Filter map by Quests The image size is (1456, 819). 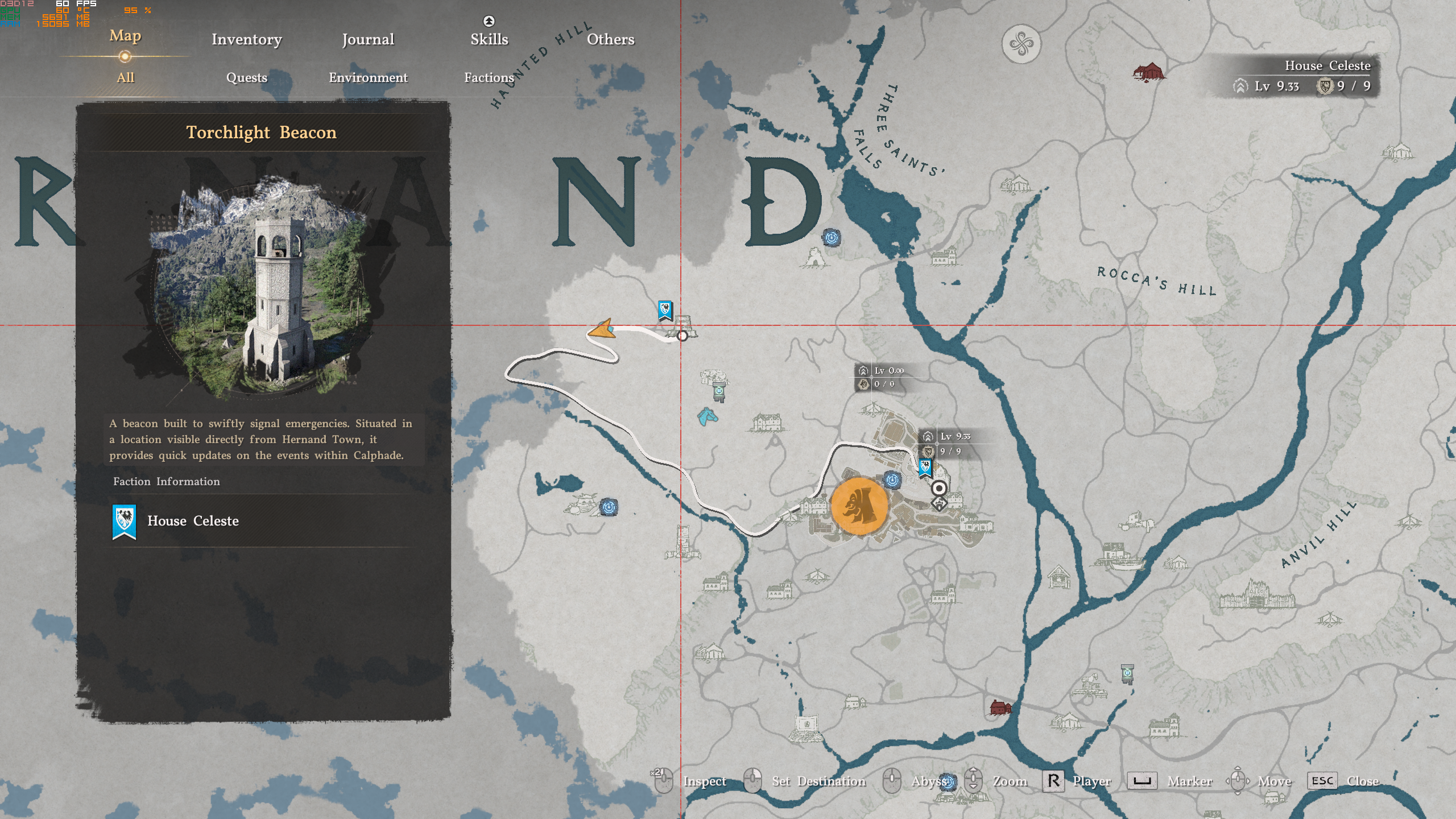pos(246,77)
